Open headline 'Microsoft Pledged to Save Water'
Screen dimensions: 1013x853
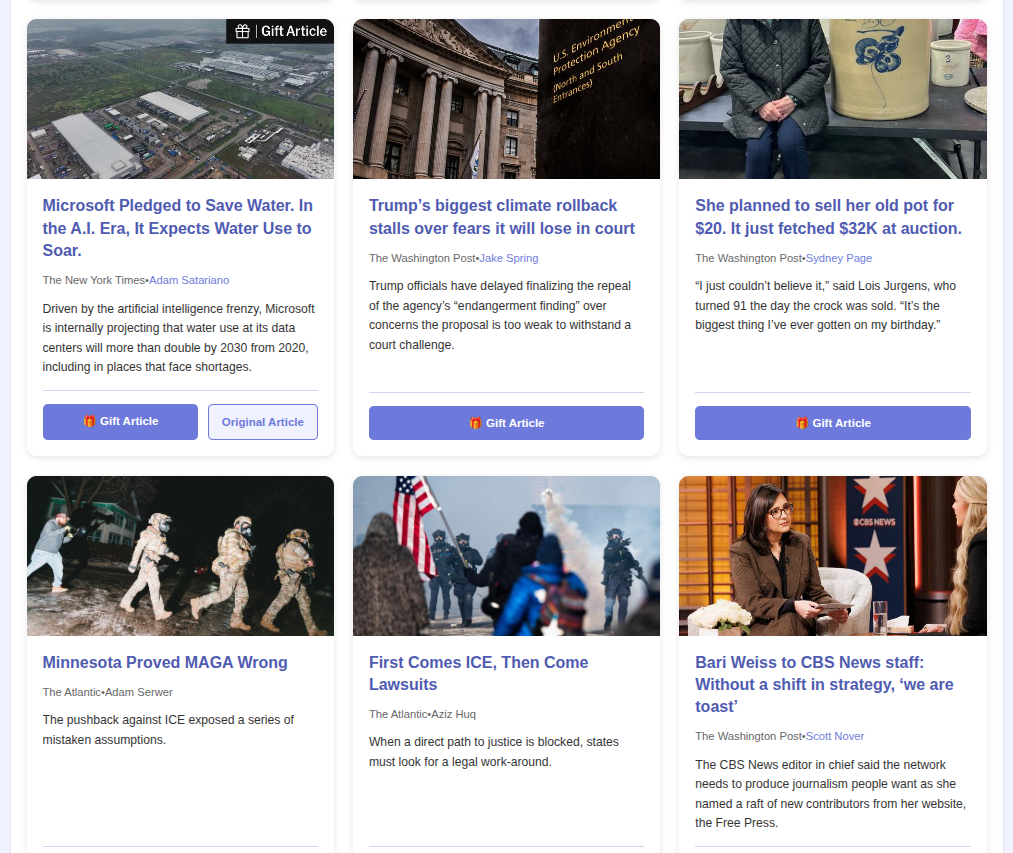point(178,227)
